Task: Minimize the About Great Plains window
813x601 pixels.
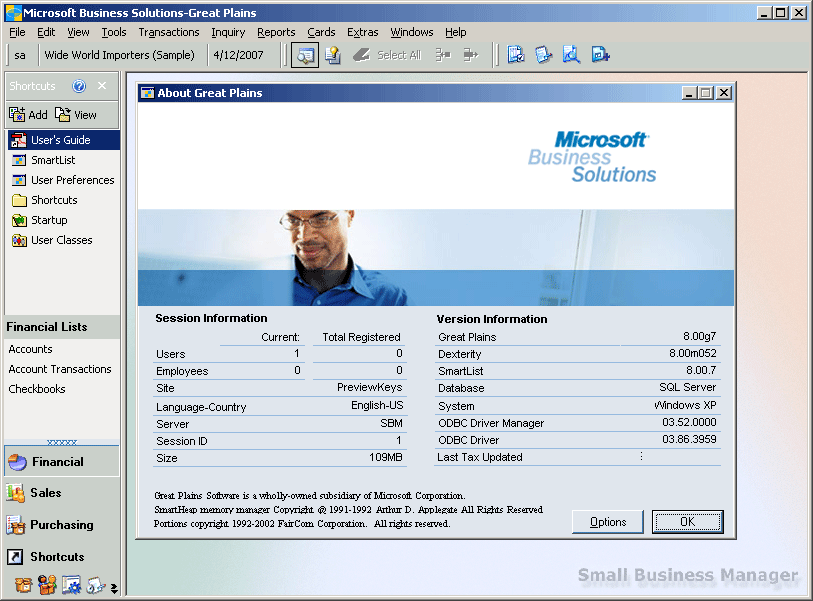Action: pyautogui.click(x=689, y=93)
